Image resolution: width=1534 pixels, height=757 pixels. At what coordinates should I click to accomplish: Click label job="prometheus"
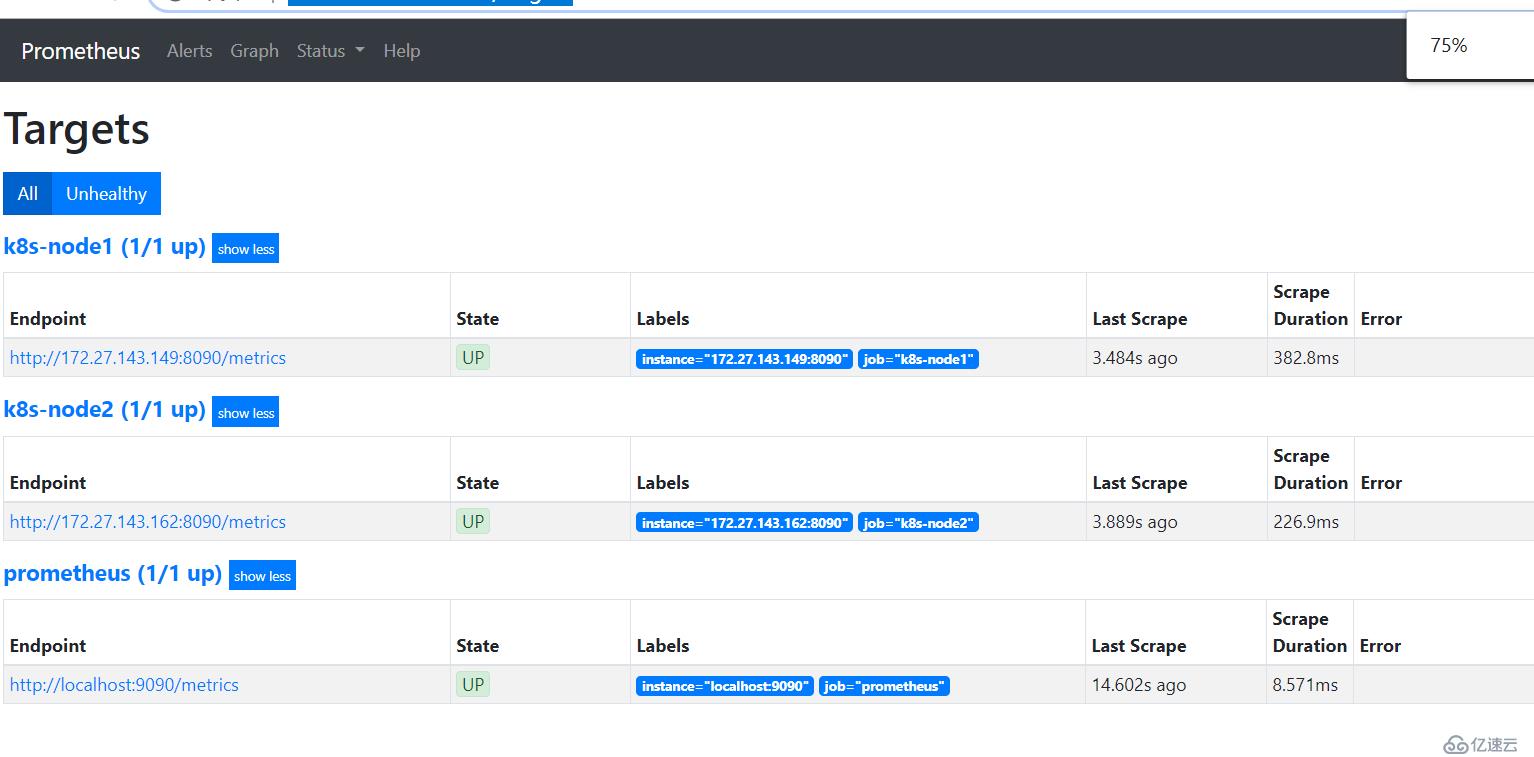click(884, 686)
